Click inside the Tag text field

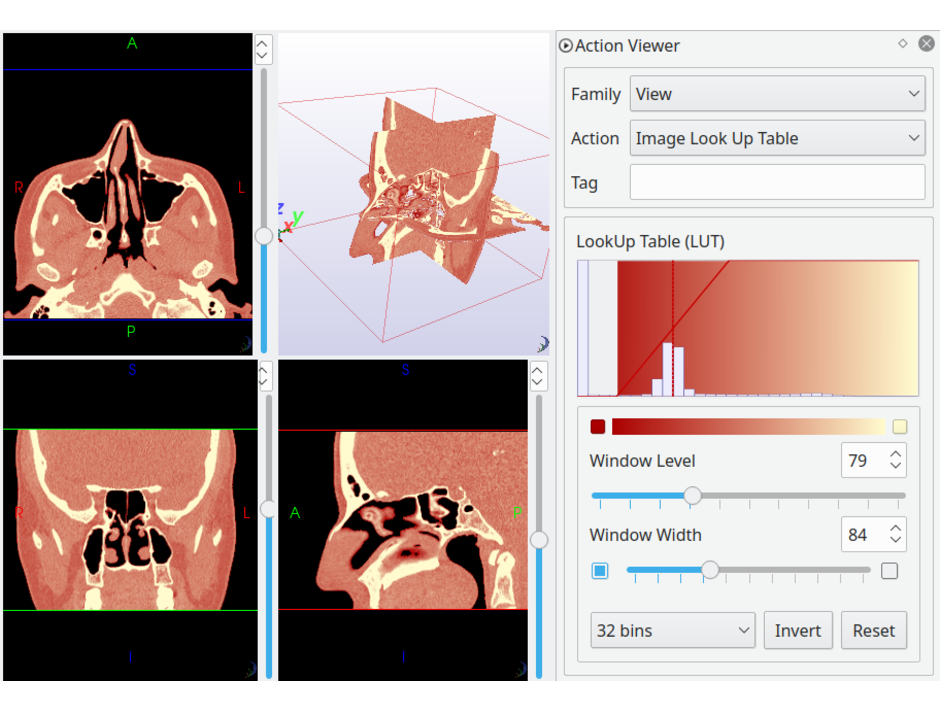(x=777, y=183)
